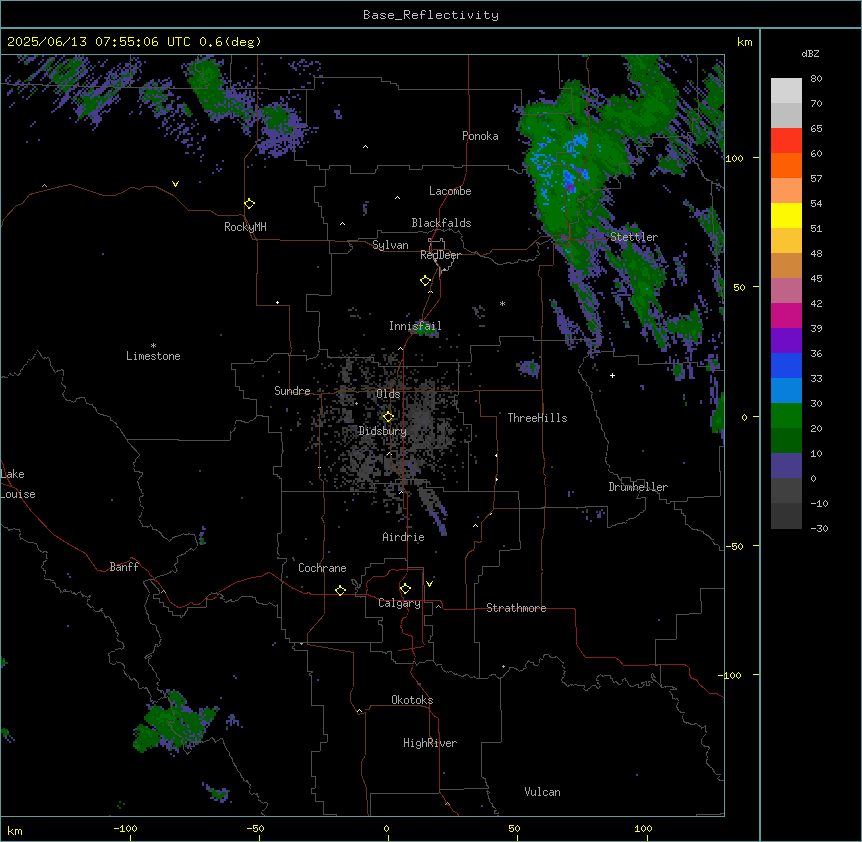Image resolution: width=862 pixels, height=842 pixels.
Task: Click the RockyMH label
Action: click(245, 227)
